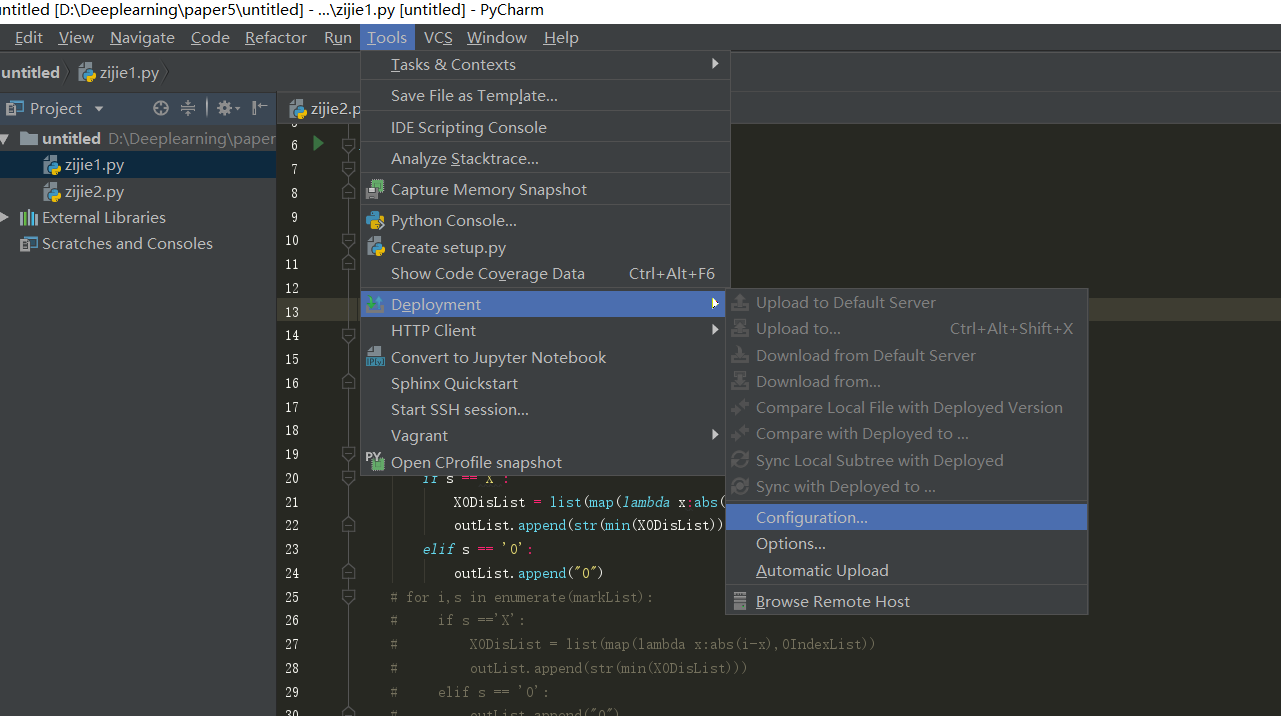Toggle code fold marker at line 25
Viewport: 1281px width, 716px height.
click(348, 596)
